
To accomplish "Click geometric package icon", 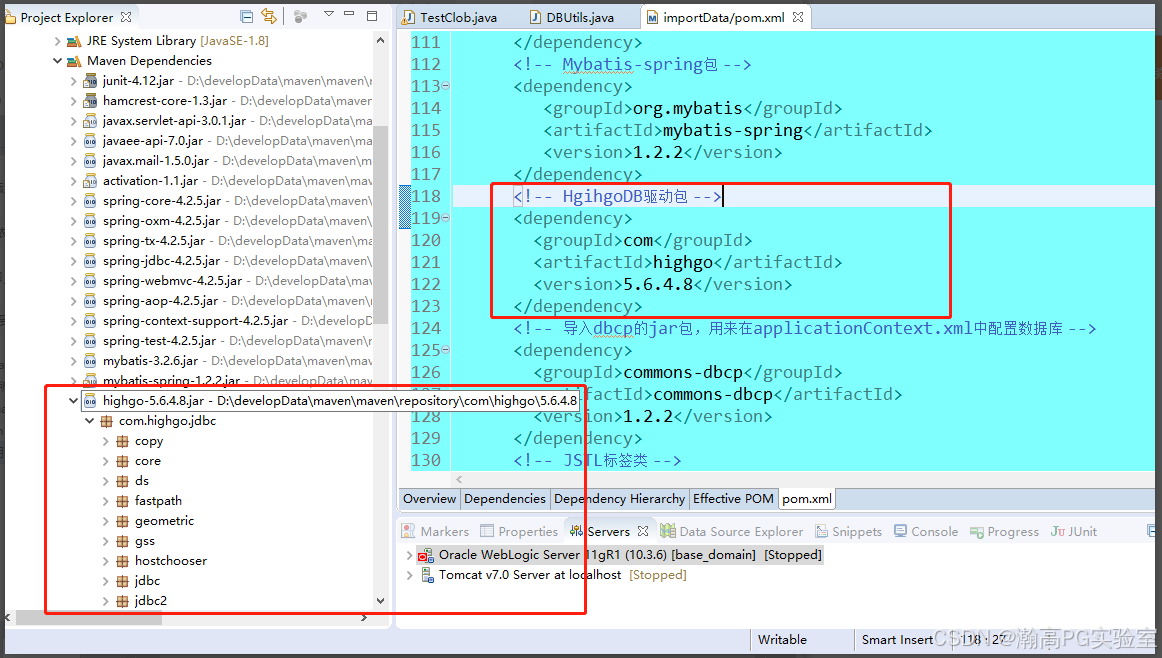I will 122,521.
